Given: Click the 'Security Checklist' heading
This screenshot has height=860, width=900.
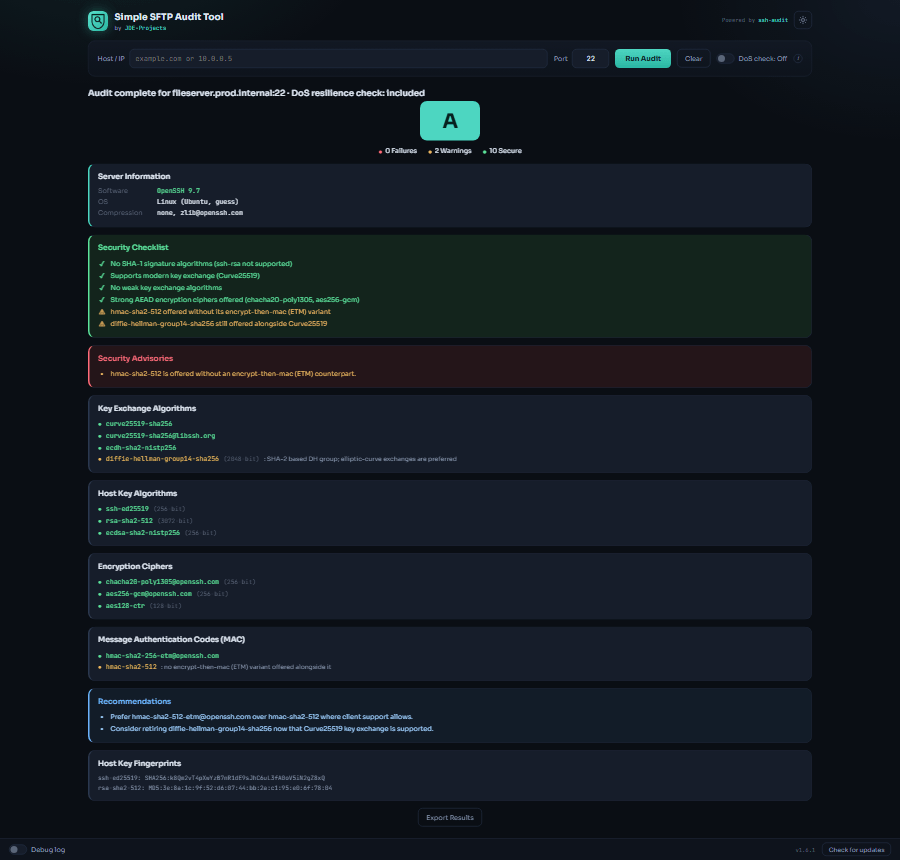Looking at the screenshot, I should click(133, 247).
